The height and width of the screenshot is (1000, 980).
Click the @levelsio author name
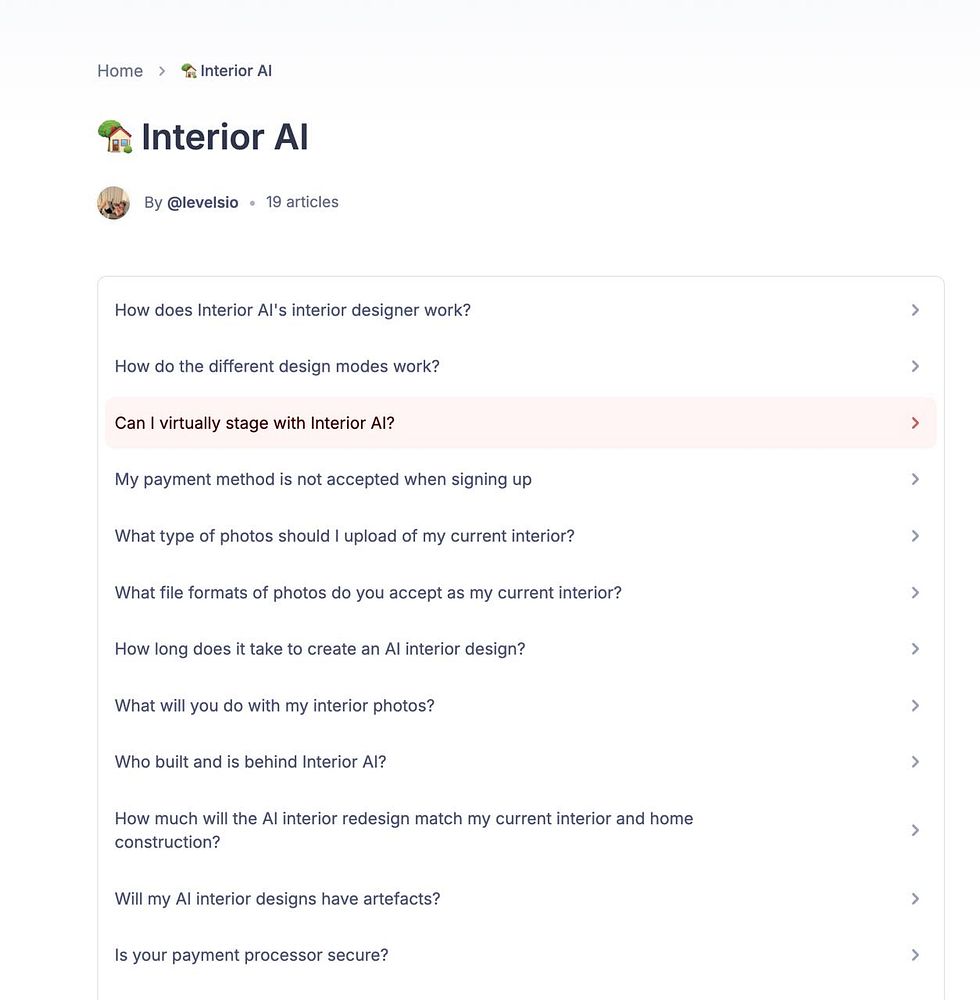[x=203, y=202]
